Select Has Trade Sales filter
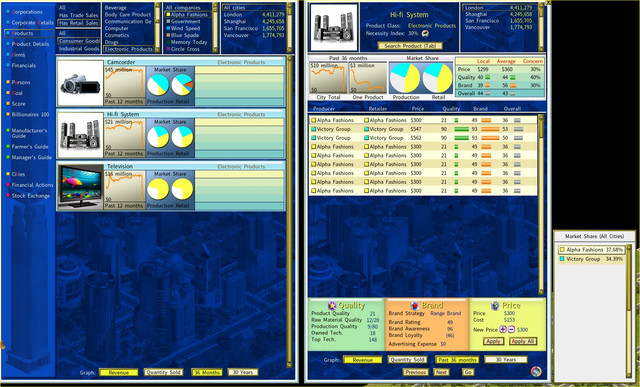Viewport: 640px width, 387px height. click(78, 15)
